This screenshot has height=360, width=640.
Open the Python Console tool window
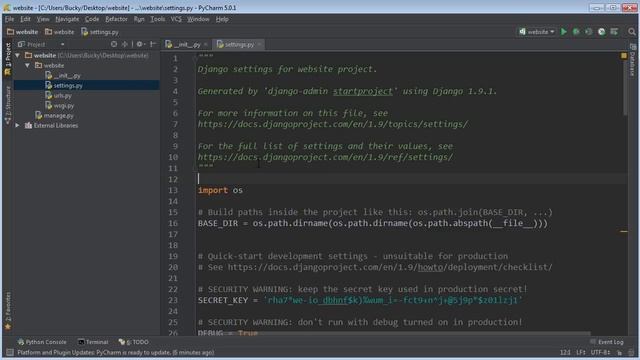[42, 342]
